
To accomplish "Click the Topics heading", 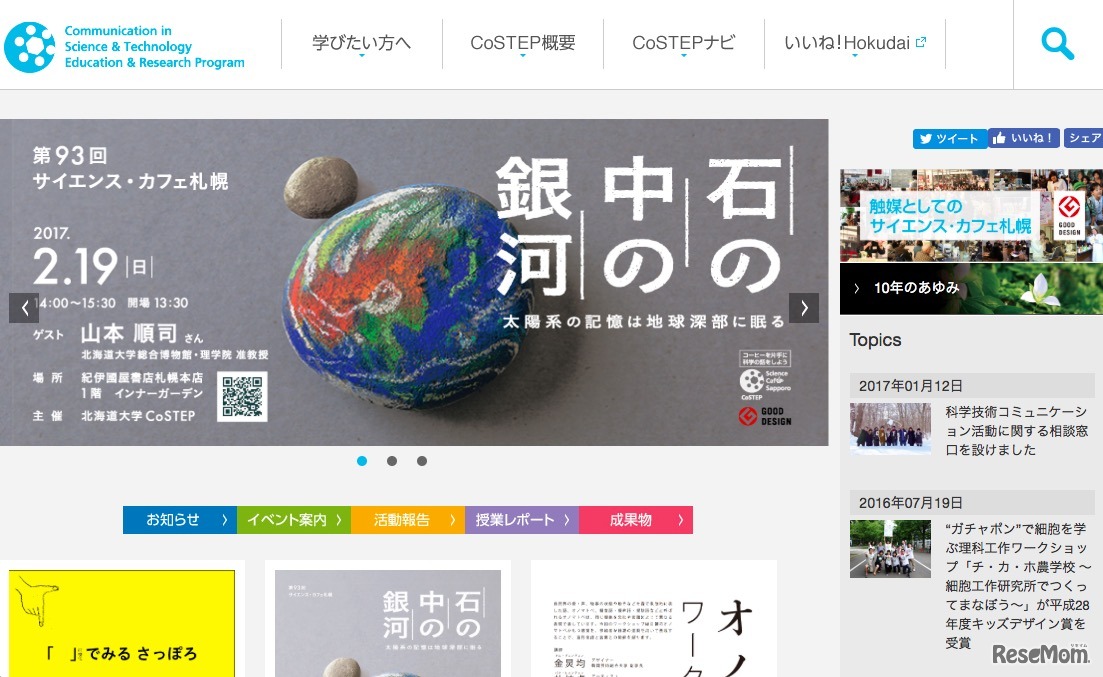I will 875,340.
